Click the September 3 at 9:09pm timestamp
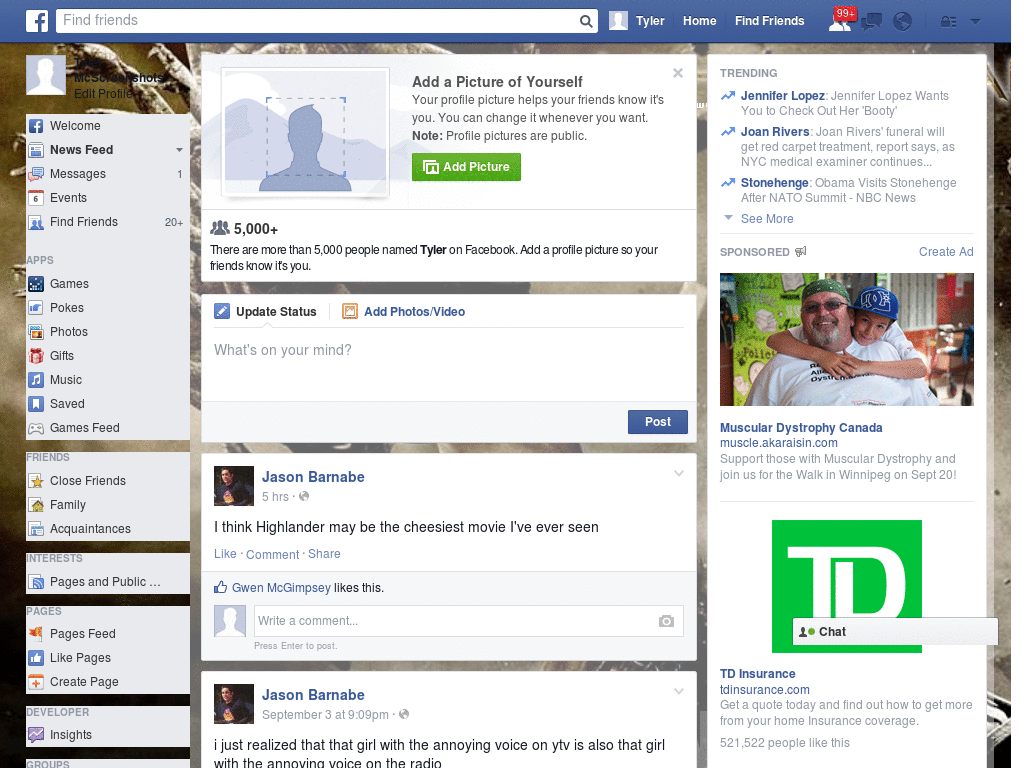1024x768 pixels. 325,715
